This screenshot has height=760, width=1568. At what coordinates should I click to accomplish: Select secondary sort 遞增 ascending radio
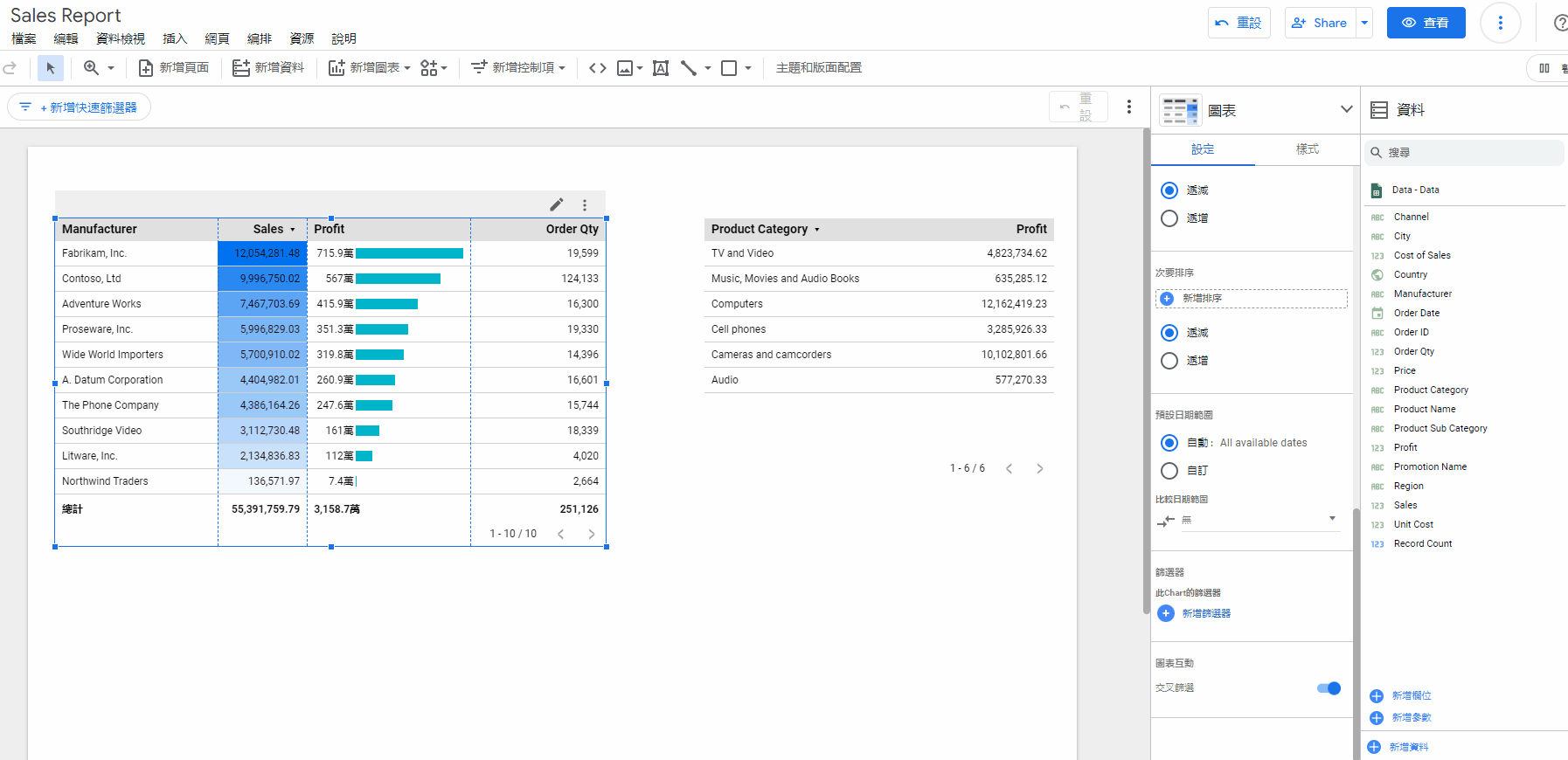point(1169,361)
